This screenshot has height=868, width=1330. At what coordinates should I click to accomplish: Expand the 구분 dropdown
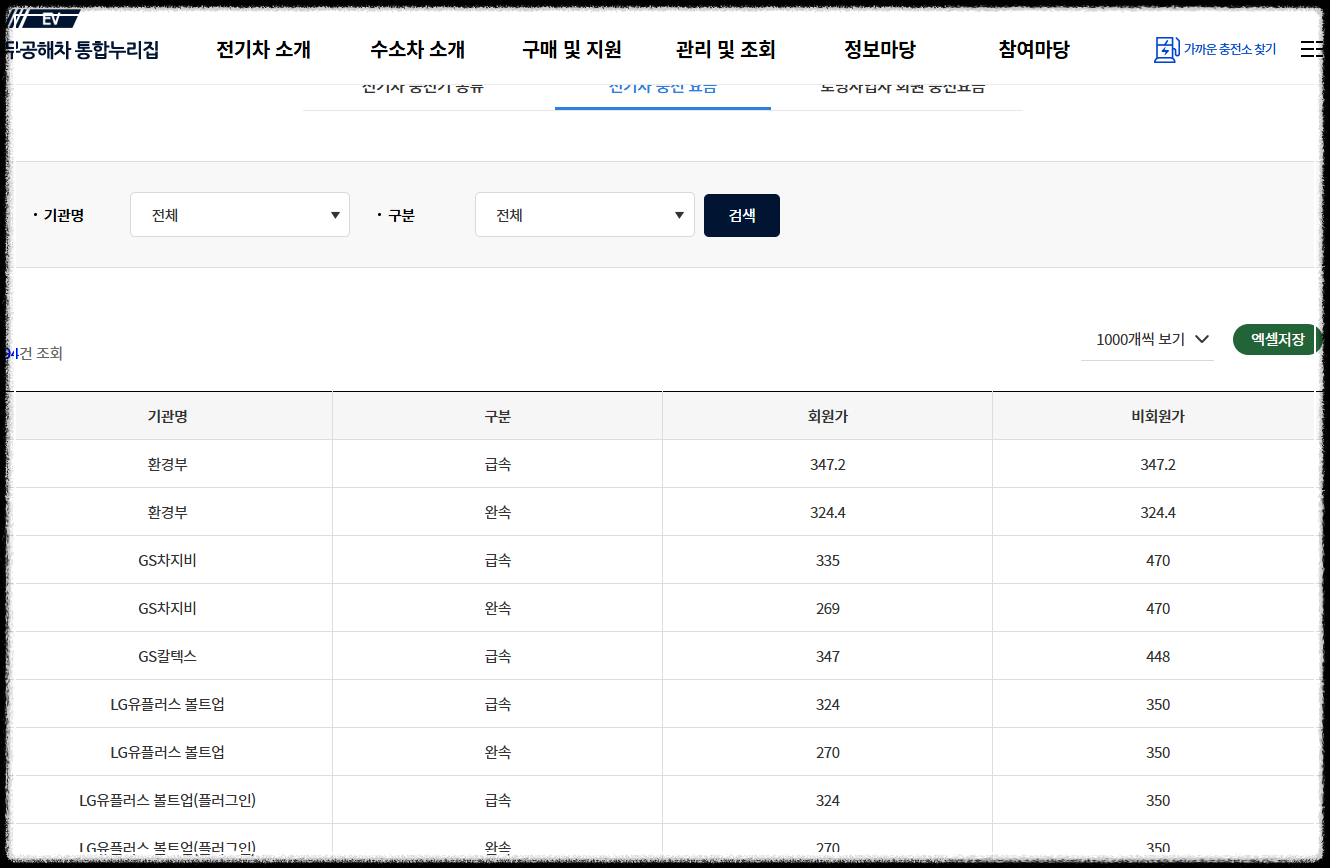point(585,215)
